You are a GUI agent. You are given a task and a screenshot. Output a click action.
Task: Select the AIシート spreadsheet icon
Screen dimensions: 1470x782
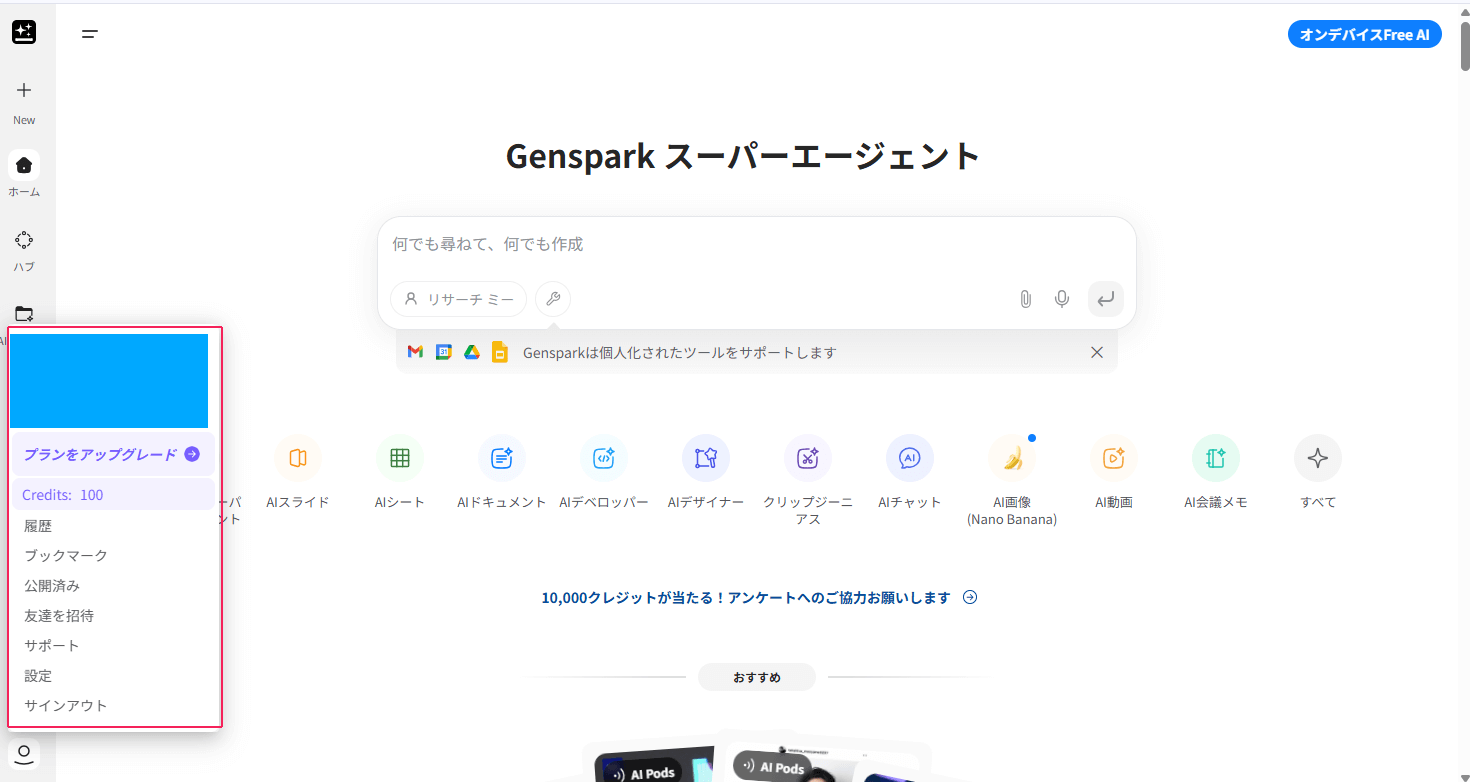400,458
